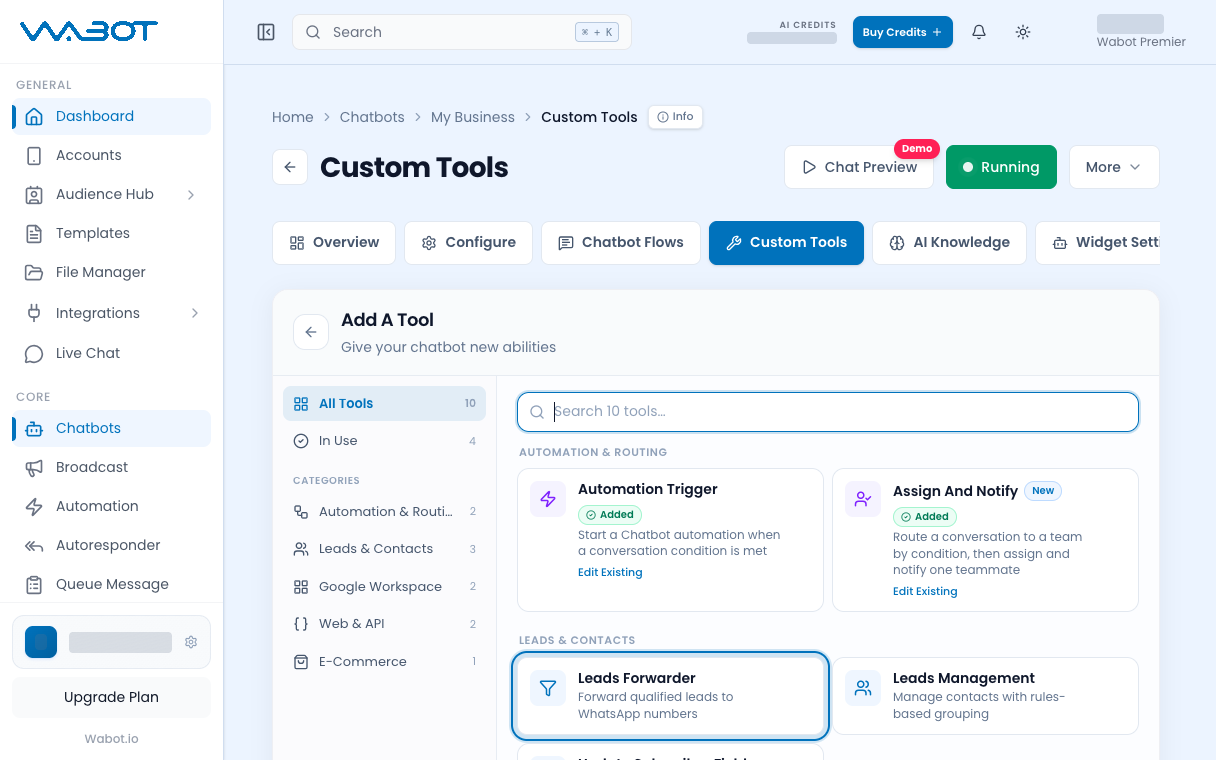Click the Wabot Premier account menu
Image resolution: width=1216 pixels, height=760 pixels.
1140,32
